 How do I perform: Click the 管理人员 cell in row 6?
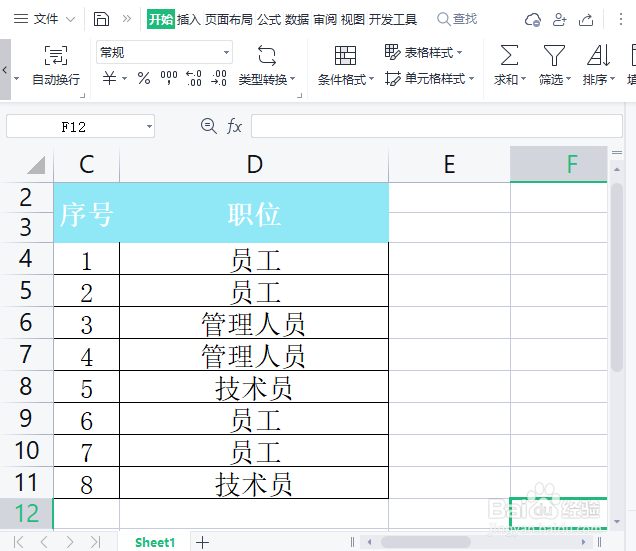tap(254, 323)
